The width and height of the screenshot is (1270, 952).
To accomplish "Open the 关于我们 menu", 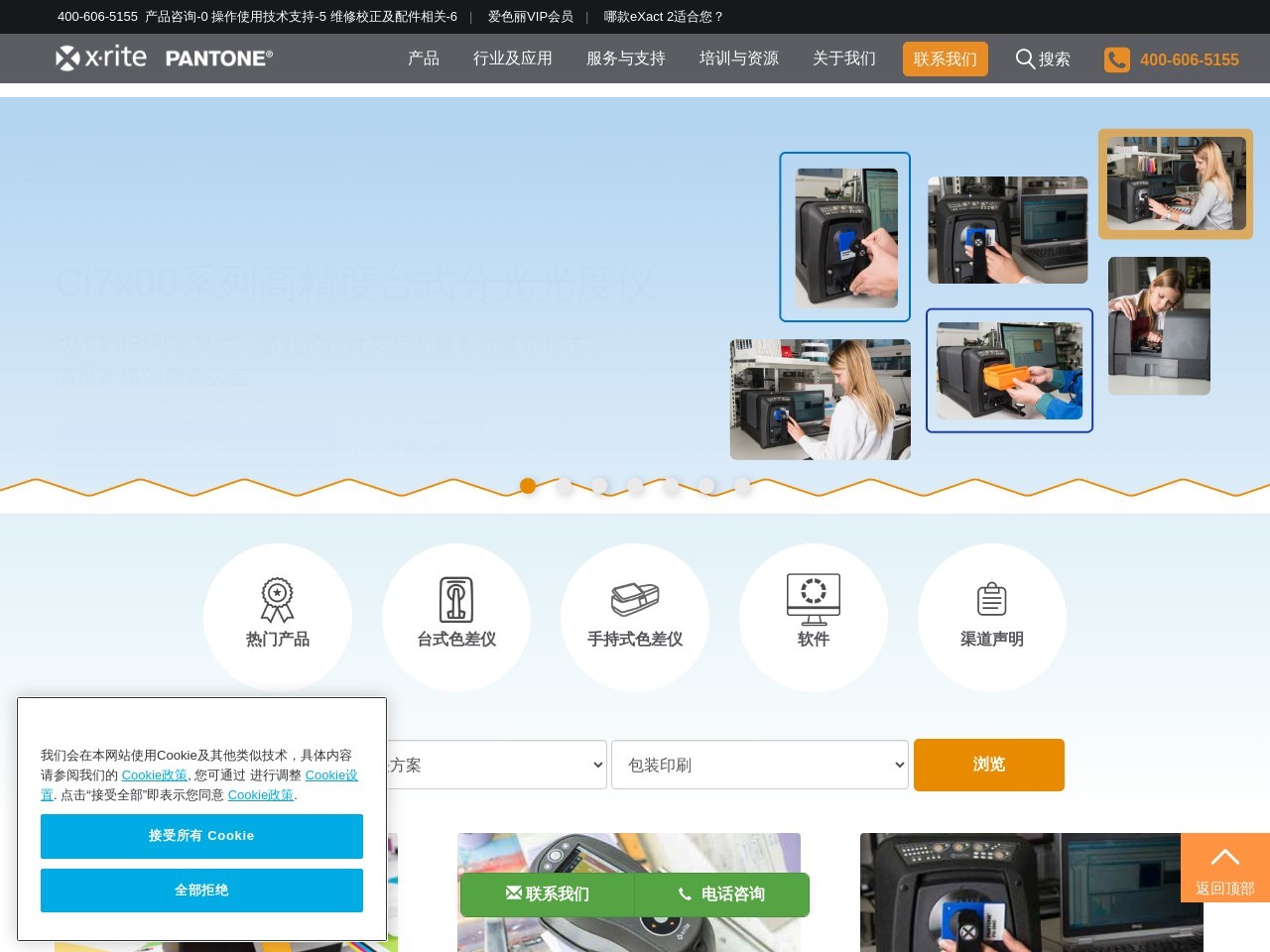I will coord(842,59).
